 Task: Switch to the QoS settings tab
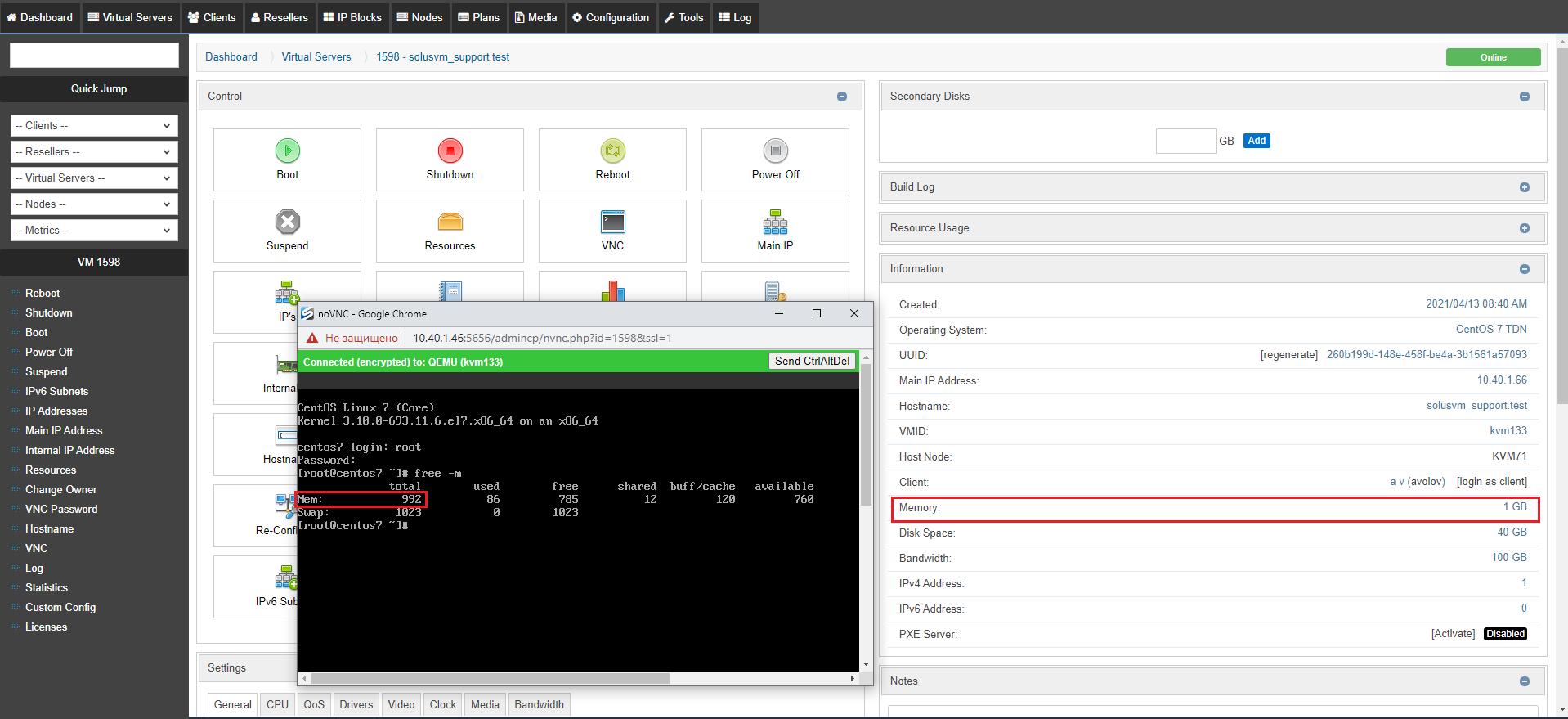(314, 704)
